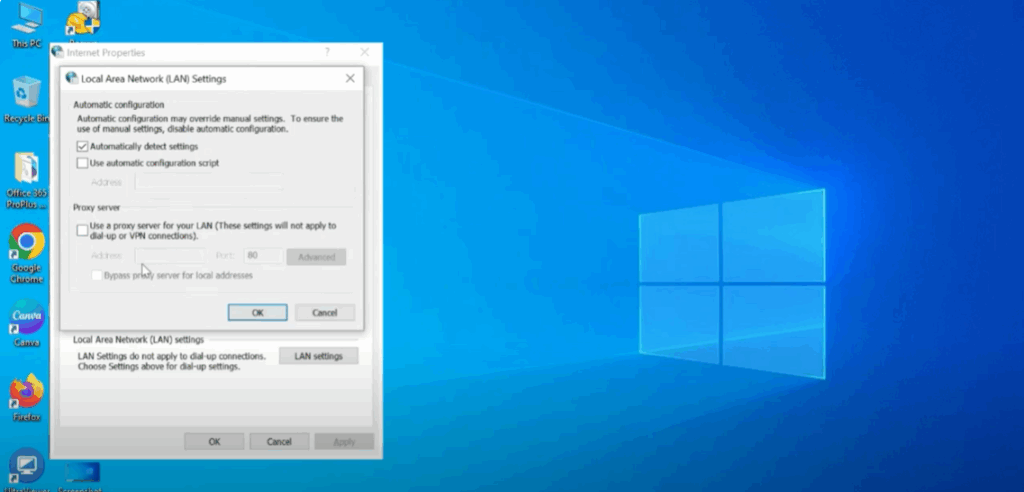
Task: Enable Use a proxy server for your LAN
Action: (82, 230)
